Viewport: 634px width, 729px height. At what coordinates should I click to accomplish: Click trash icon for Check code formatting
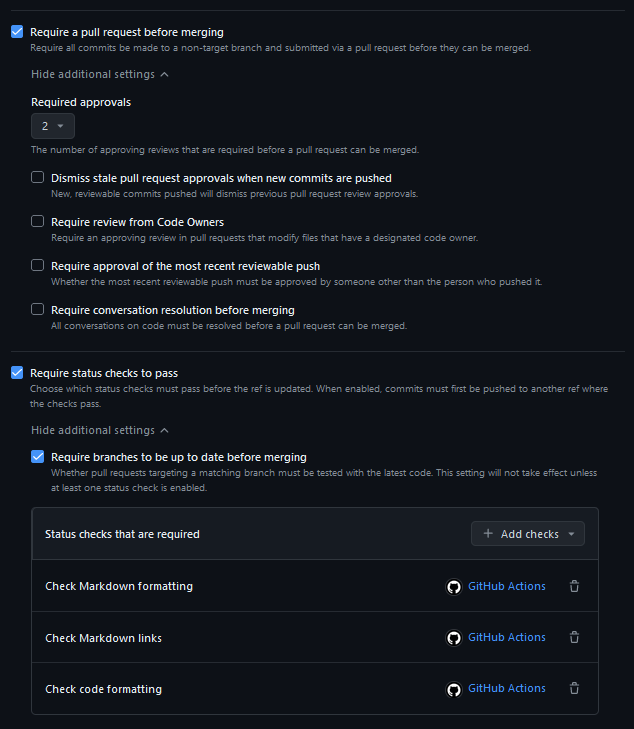pos(574,689)
